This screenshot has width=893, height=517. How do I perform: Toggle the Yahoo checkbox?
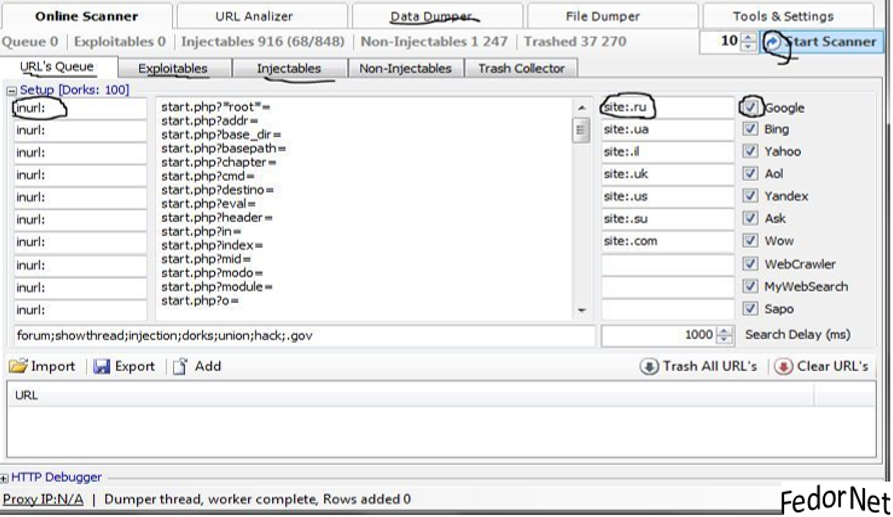pos(751,151)
